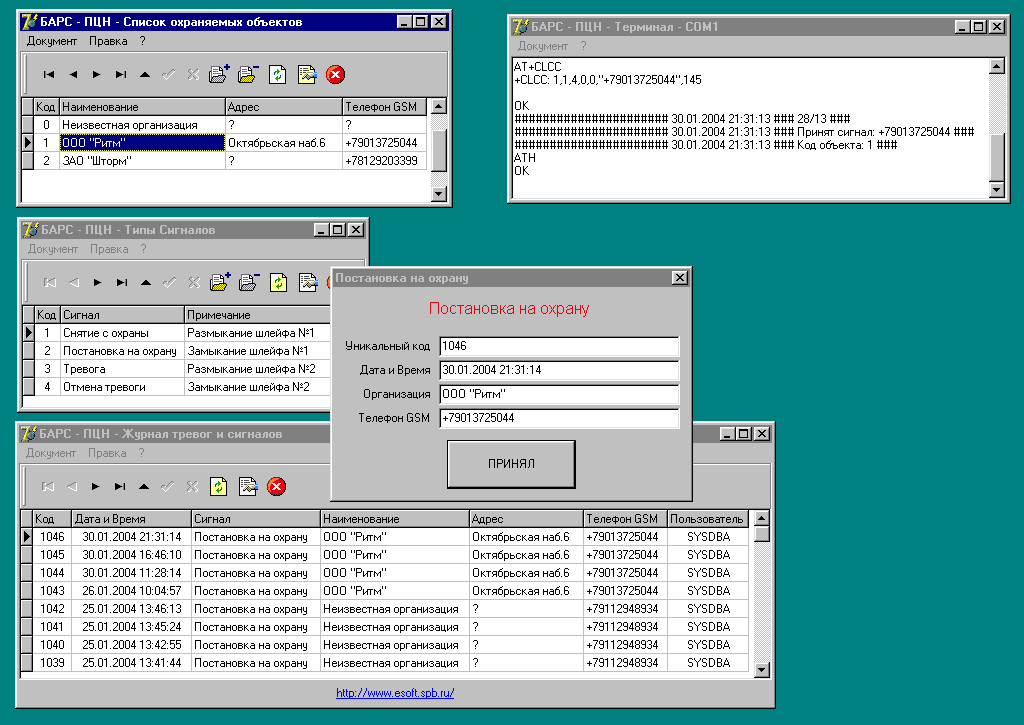Click report icon in alarm journal toolbar
The height and width of the screenshot is (725, 1024).
pos(248,487)
